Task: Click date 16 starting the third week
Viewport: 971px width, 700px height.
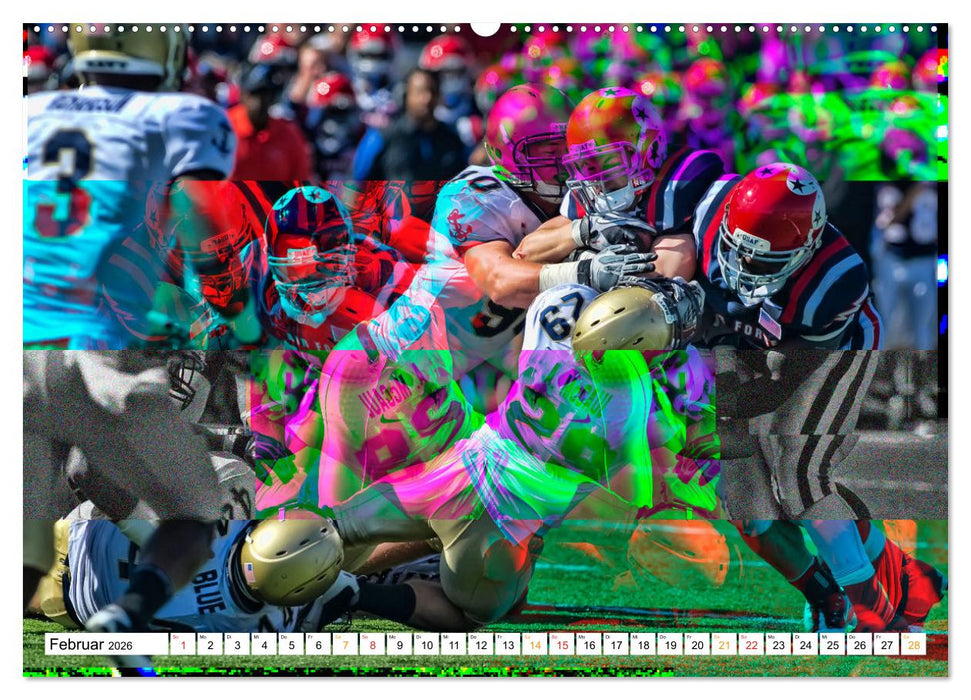Action: (x=588, y=644)
